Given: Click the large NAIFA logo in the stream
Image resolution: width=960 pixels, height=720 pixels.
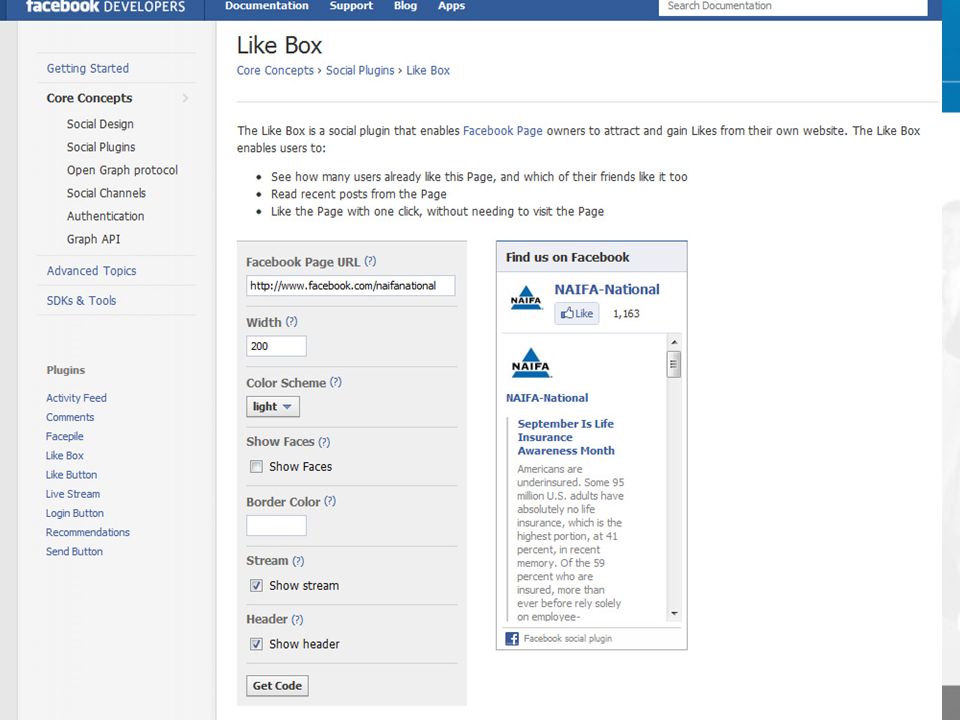Looking at the screenshot, I should (530, 362).
